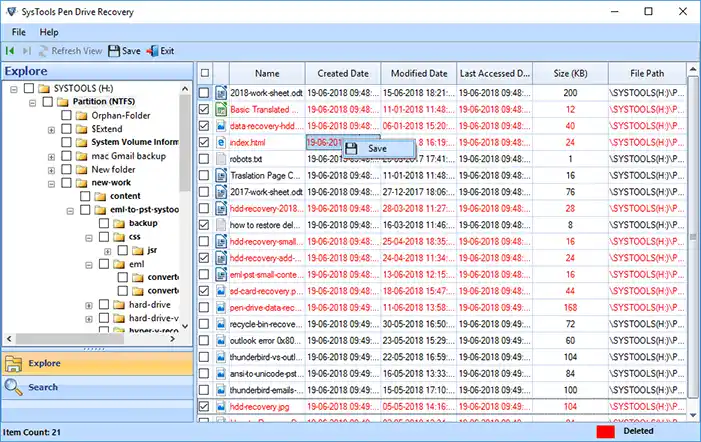The width and height of the screenshot is (701, 442).
Task: Click the SYSTOOLS (H:) drive folder icon
Action: [x=44, y=88]
